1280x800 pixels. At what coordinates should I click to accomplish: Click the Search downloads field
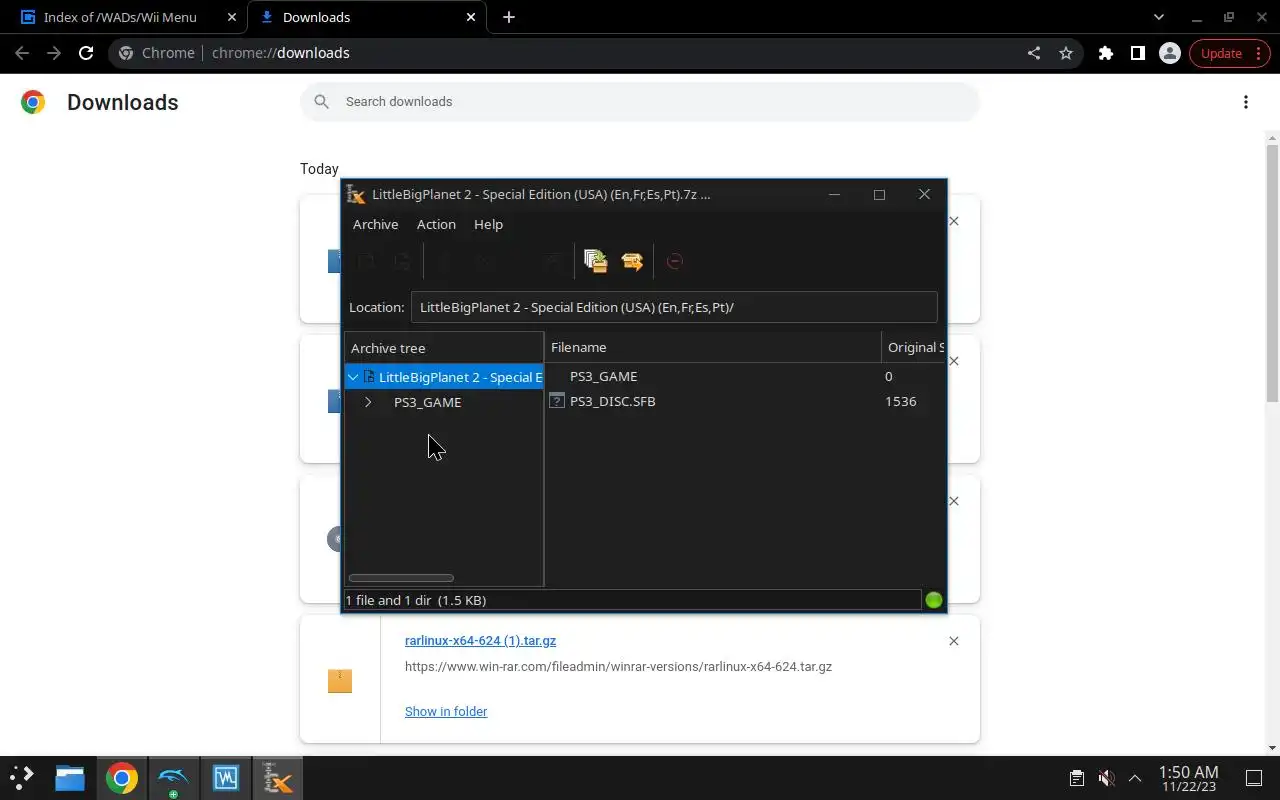click(x=640, y=102)
